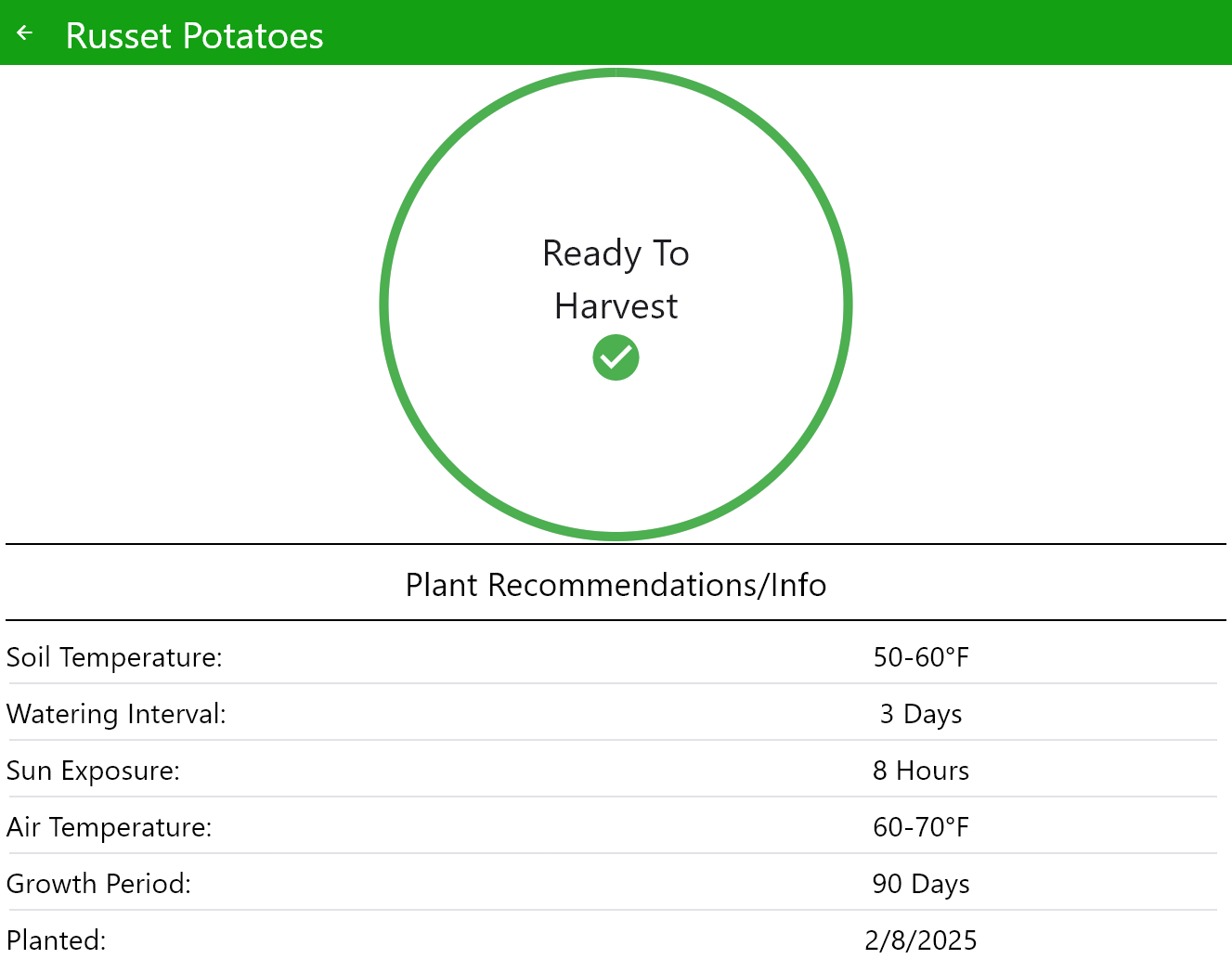
Task: Click the Growth Period label
Action: point(98,884)
